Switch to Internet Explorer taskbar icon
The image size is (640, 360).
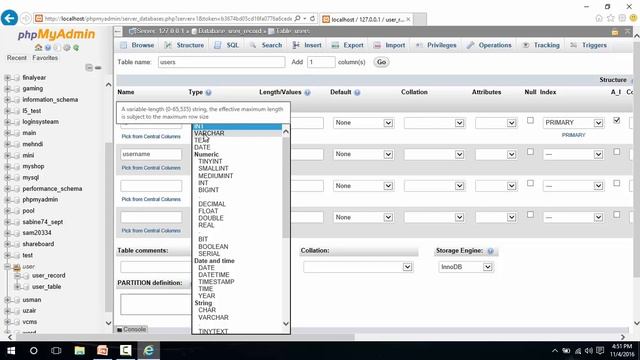point(149,351)
